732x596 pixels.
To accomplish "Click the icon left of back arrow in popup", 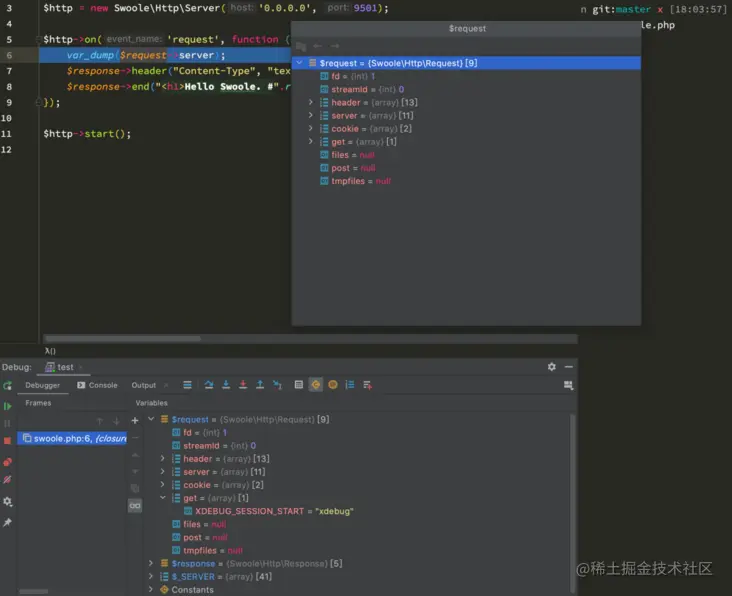I will coord(301,46).
